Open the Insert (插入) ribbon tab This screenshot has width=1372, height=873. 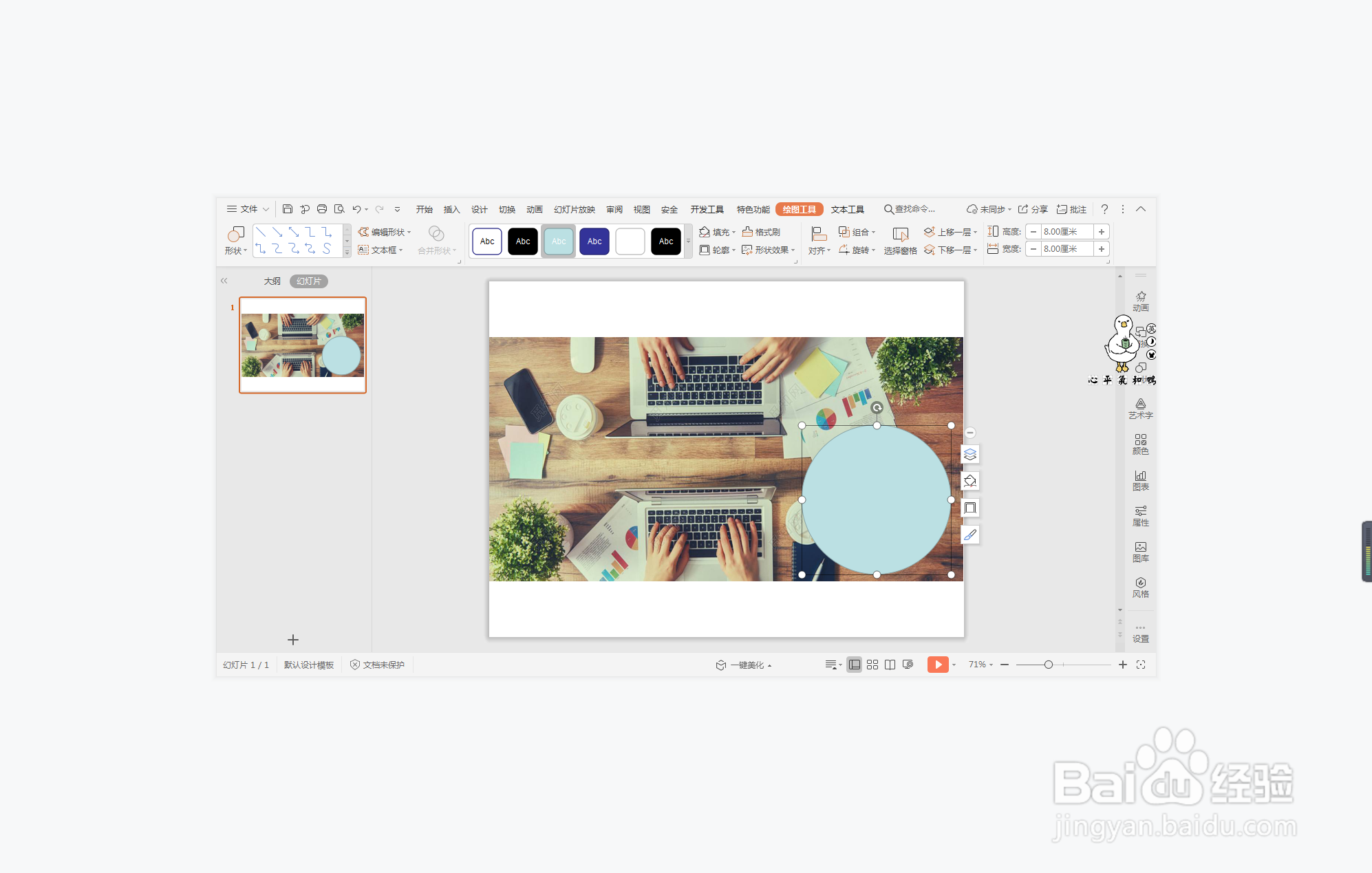[x=451, y=210]
